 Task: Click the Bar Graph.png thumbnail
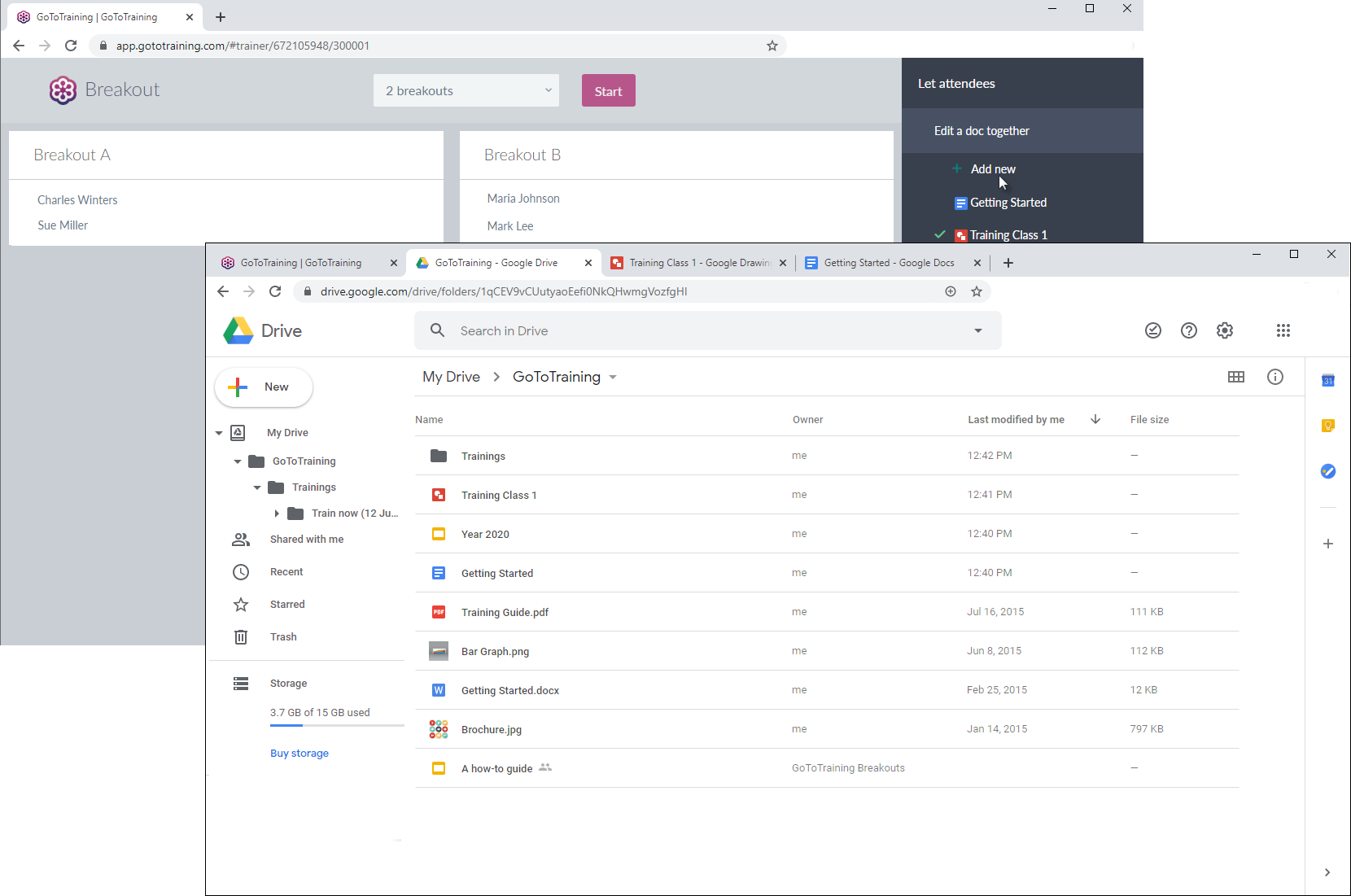click(x=439, y=651)
